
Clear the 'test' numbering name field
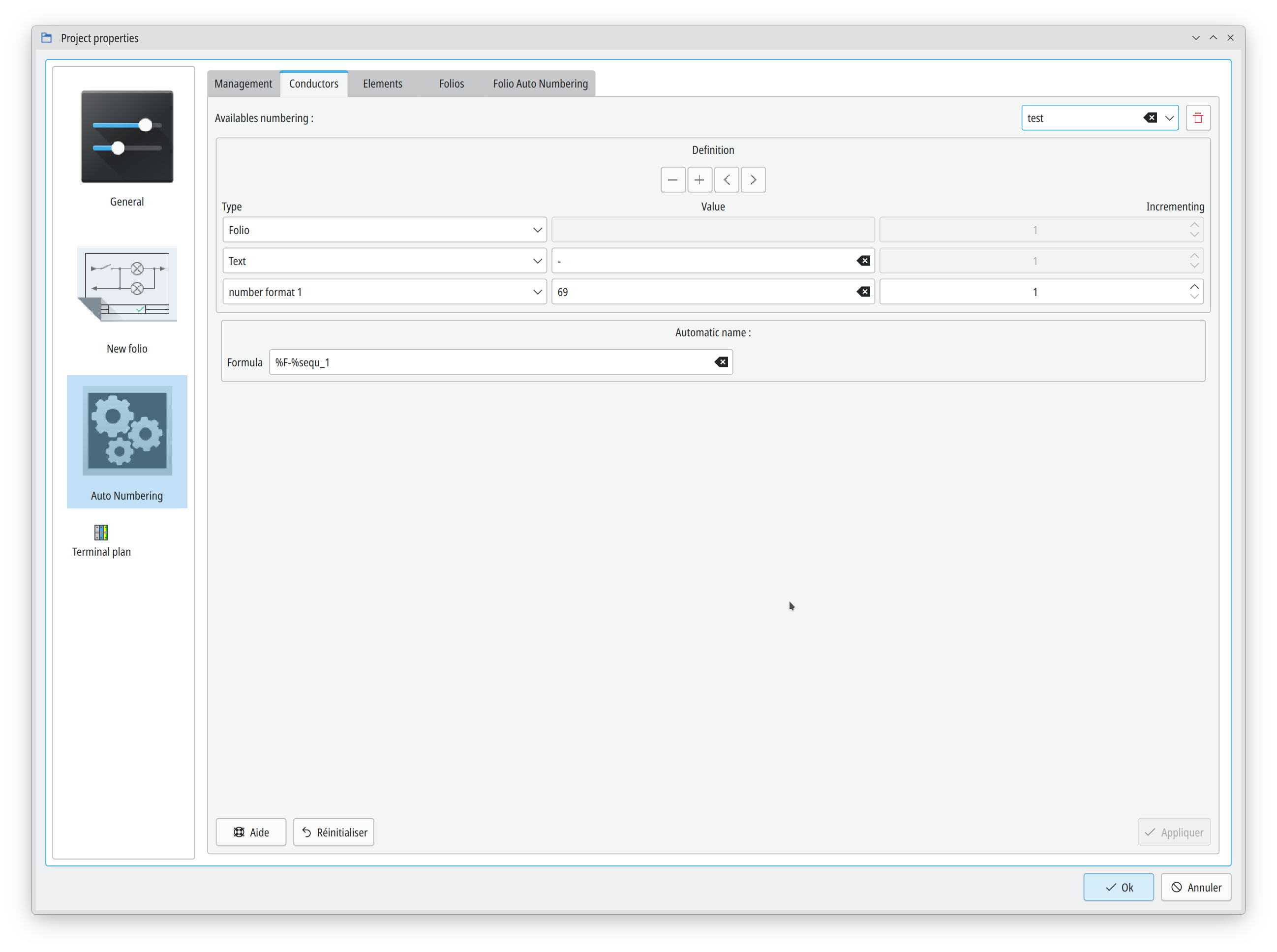1150,118
